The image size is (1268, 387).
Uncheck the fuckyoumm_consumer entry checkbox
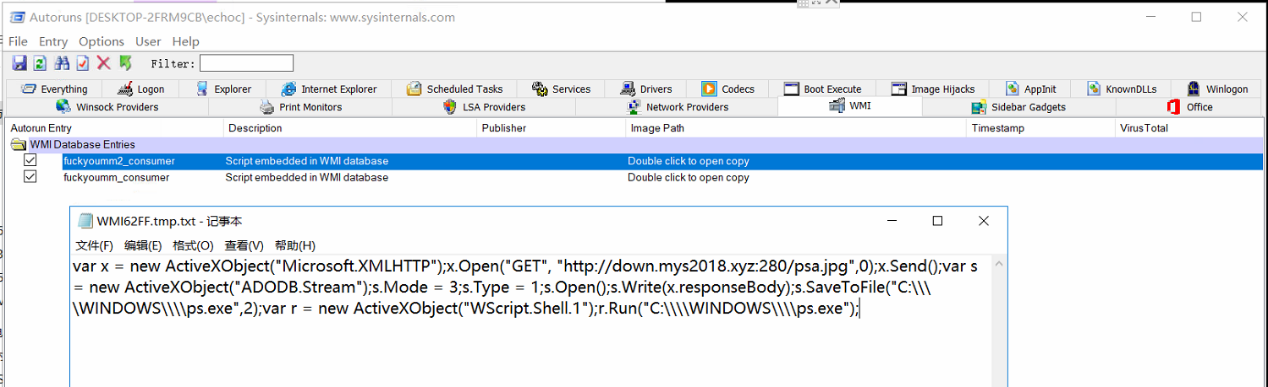(30, 177)
